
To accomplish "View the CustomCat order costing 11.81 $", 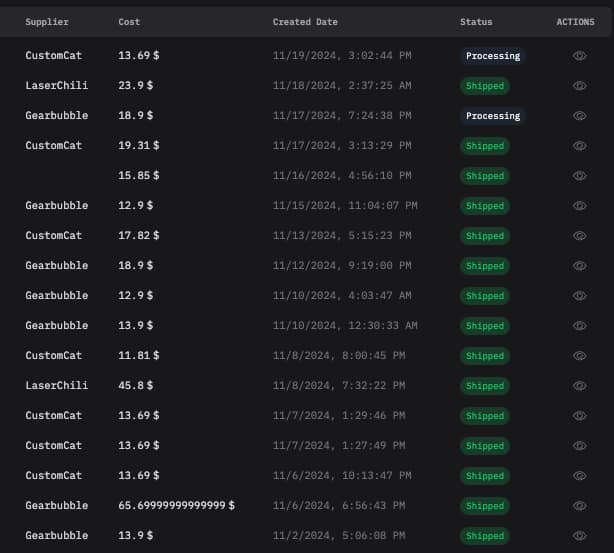I will tap(579, 356).
